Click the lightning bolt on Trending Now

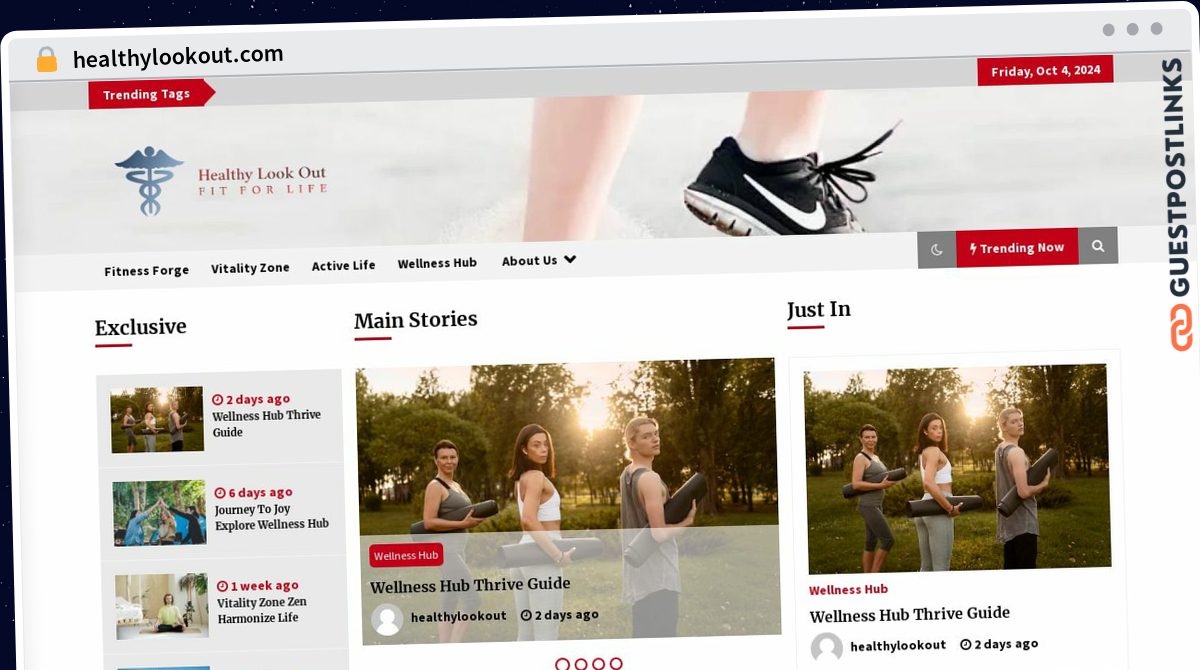click(973, 248)
